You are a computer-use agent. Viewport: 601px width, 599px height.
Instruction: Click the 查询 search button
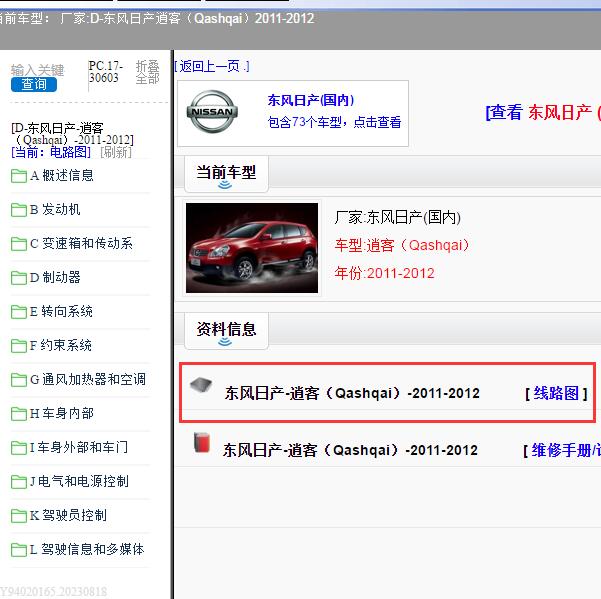tap(34, 84)
